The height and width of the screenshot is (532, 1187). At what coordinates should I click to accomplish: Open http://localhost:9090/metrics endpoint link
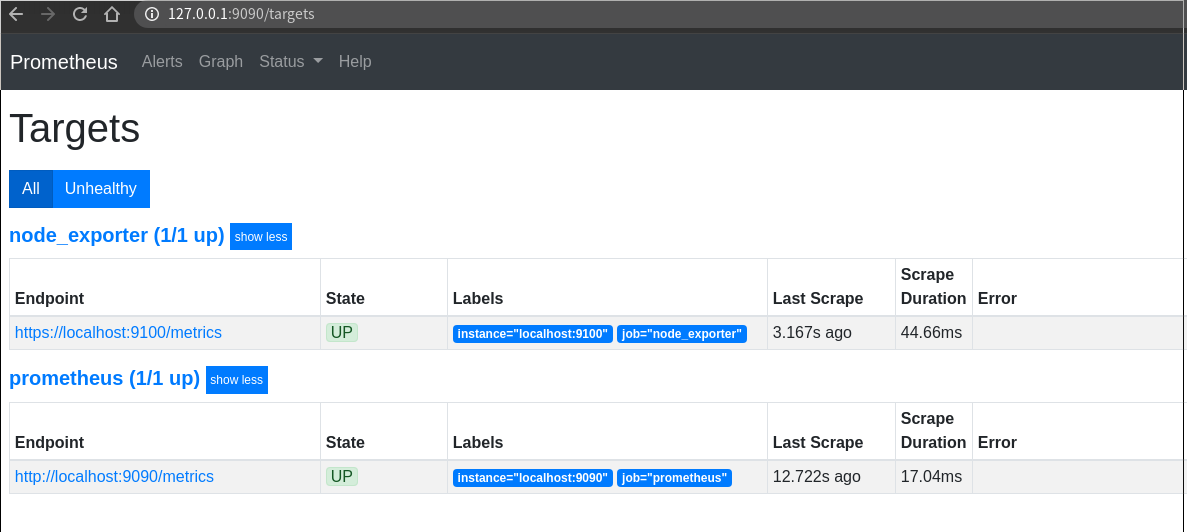click(x=114, y=477)
